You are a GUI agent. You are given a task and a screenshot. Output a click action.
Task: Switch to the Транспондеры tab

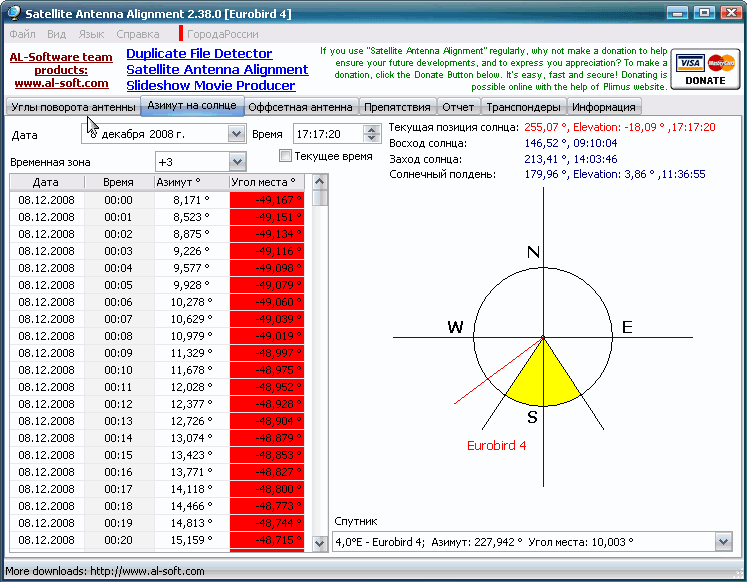click(524, 107)
